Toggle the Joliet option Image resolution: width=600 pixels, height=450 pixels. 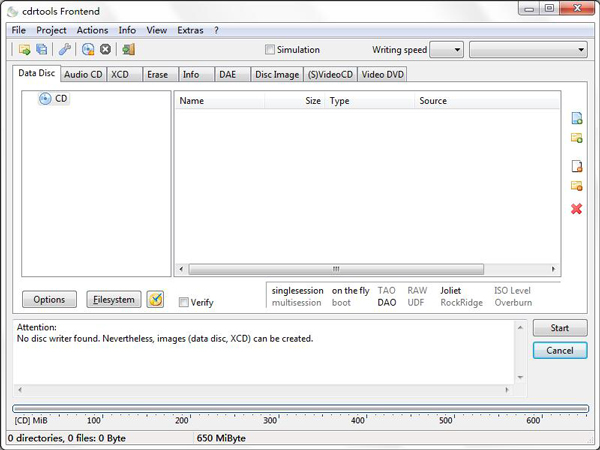pyautogui.click(x=450, y=291)
